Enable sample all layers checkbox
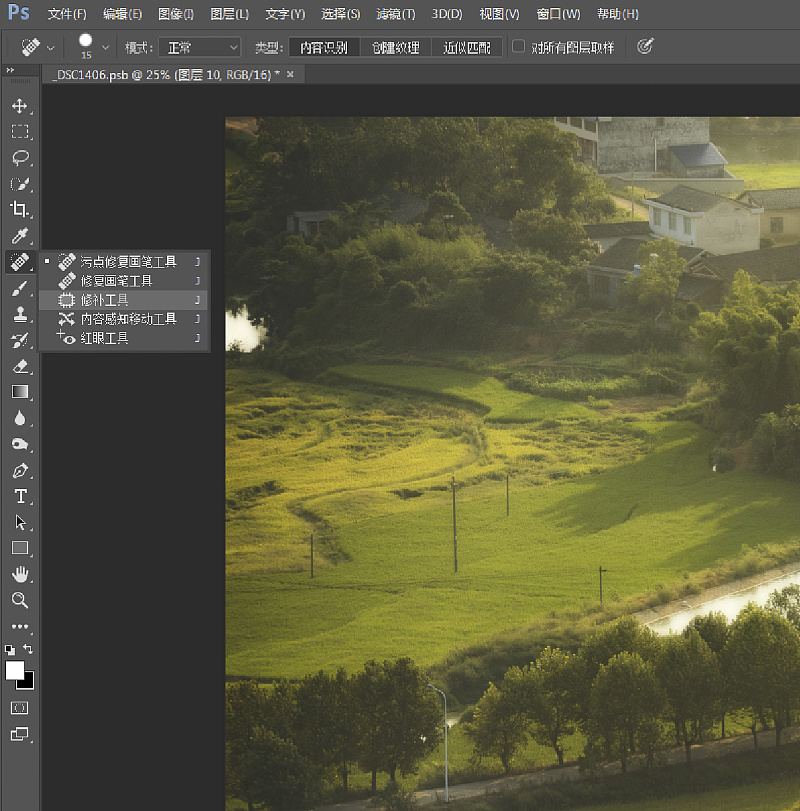The height and width of the screenshot is (811, 800). tap(518, 47)
